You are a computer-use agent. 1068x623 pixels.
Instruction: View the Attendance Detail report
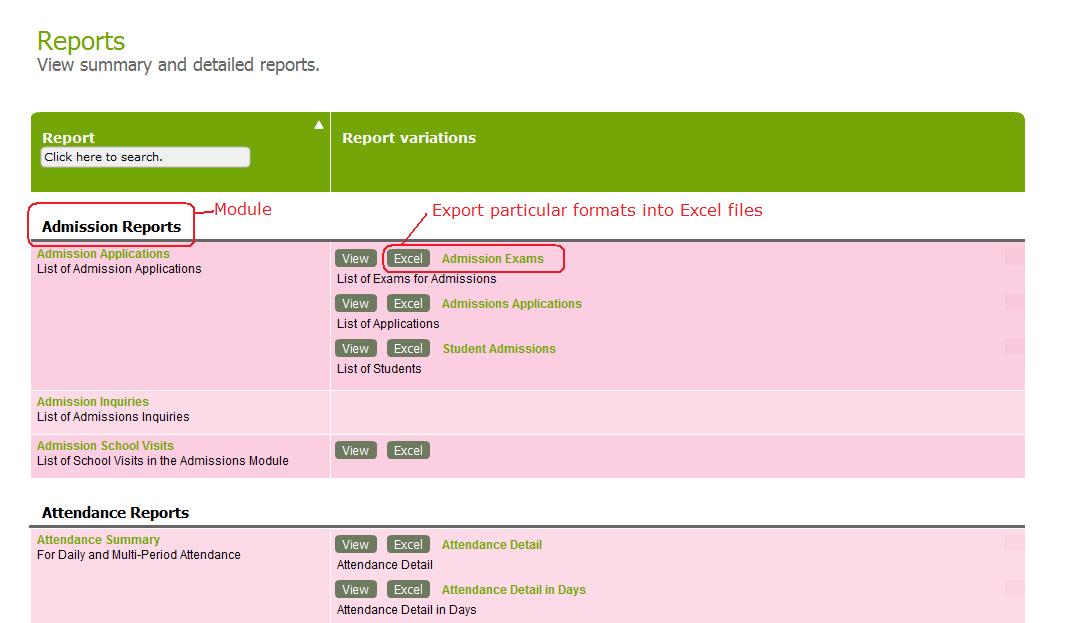[355, 544]
